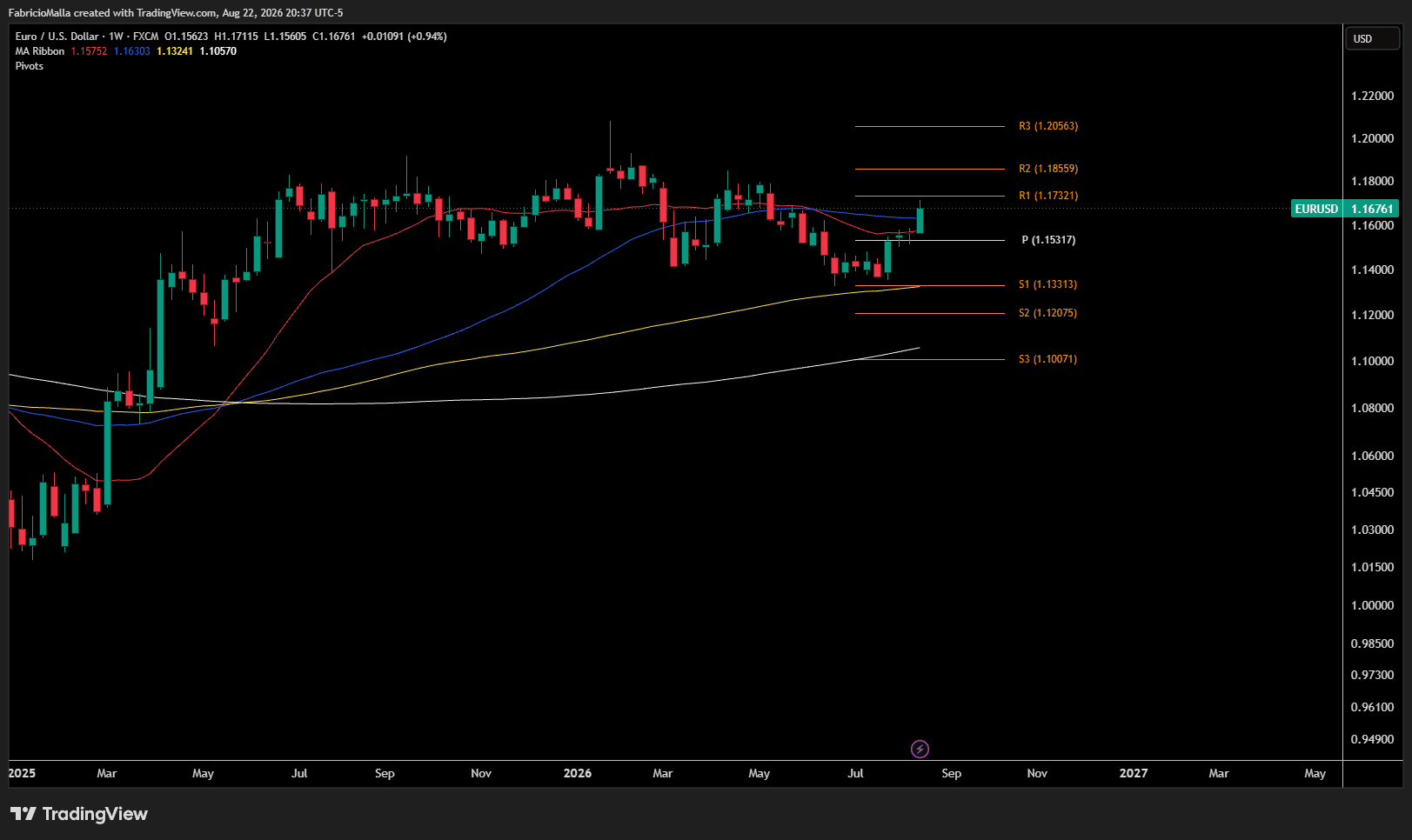Screen dimensions: 1412x840
Task: Click the 1.04500 price scale label
Action: tap(1372, 492)
